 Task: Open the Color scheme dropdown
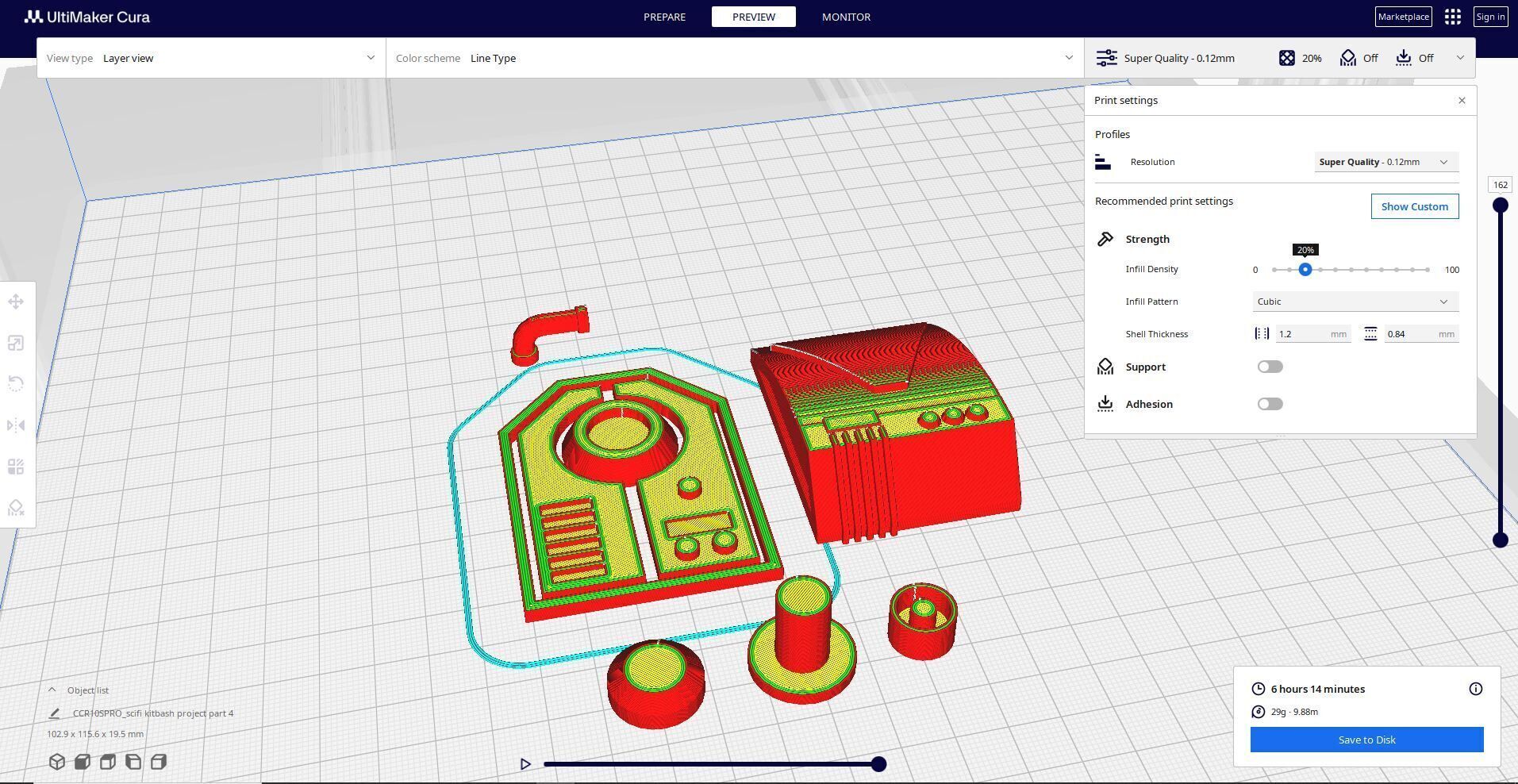(735, 58)
